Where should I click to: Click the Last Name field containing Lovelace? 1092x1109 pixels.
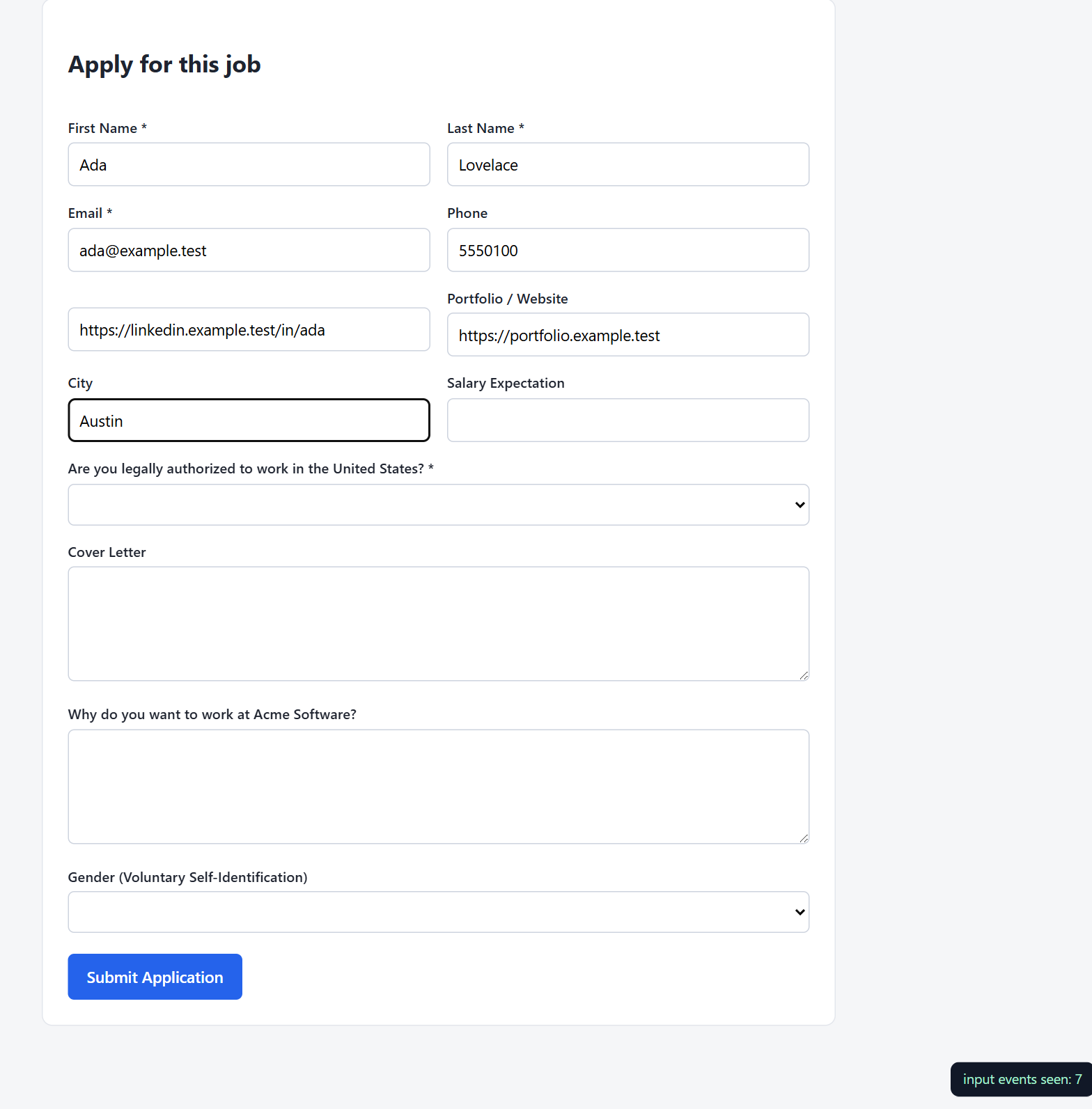tap(628, 164)
